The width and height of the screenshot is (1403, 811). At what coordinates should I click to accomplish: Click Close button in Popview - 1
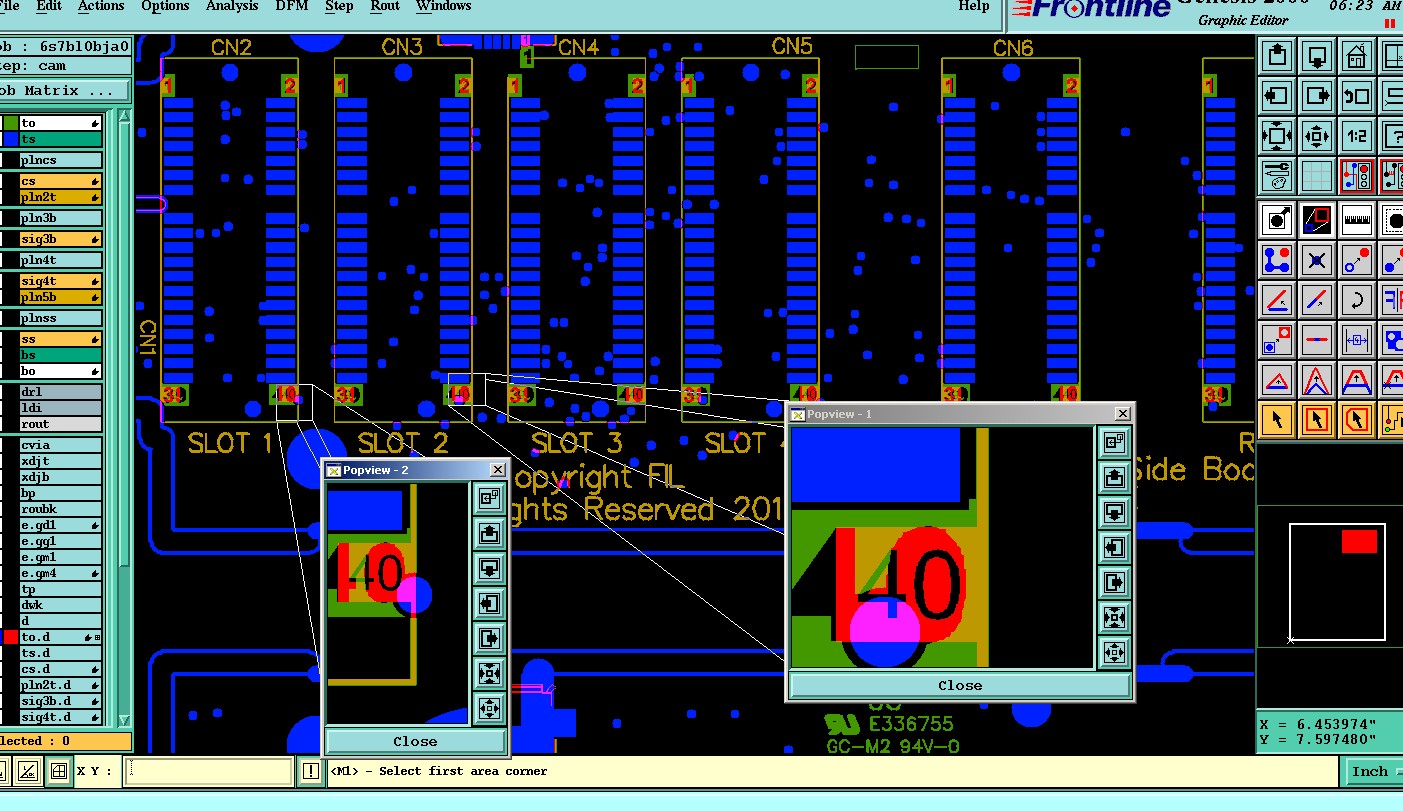coord(960,685)
